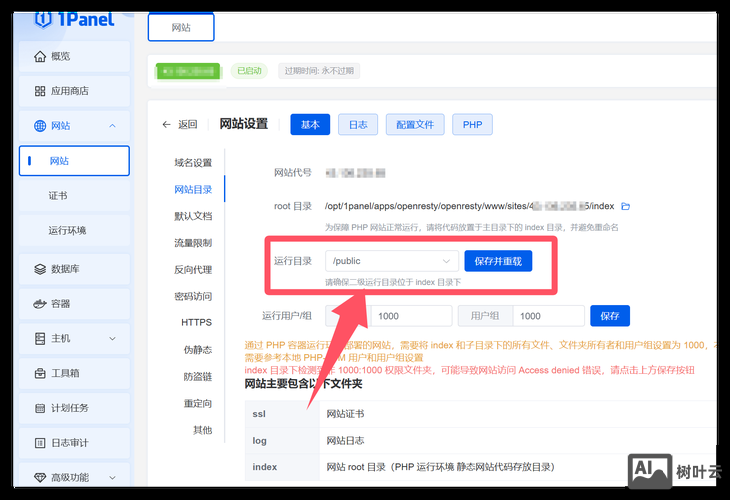This screenshot has width=730, height=500.
Task: Open 其他 settings section
Action: coord(203,430)
